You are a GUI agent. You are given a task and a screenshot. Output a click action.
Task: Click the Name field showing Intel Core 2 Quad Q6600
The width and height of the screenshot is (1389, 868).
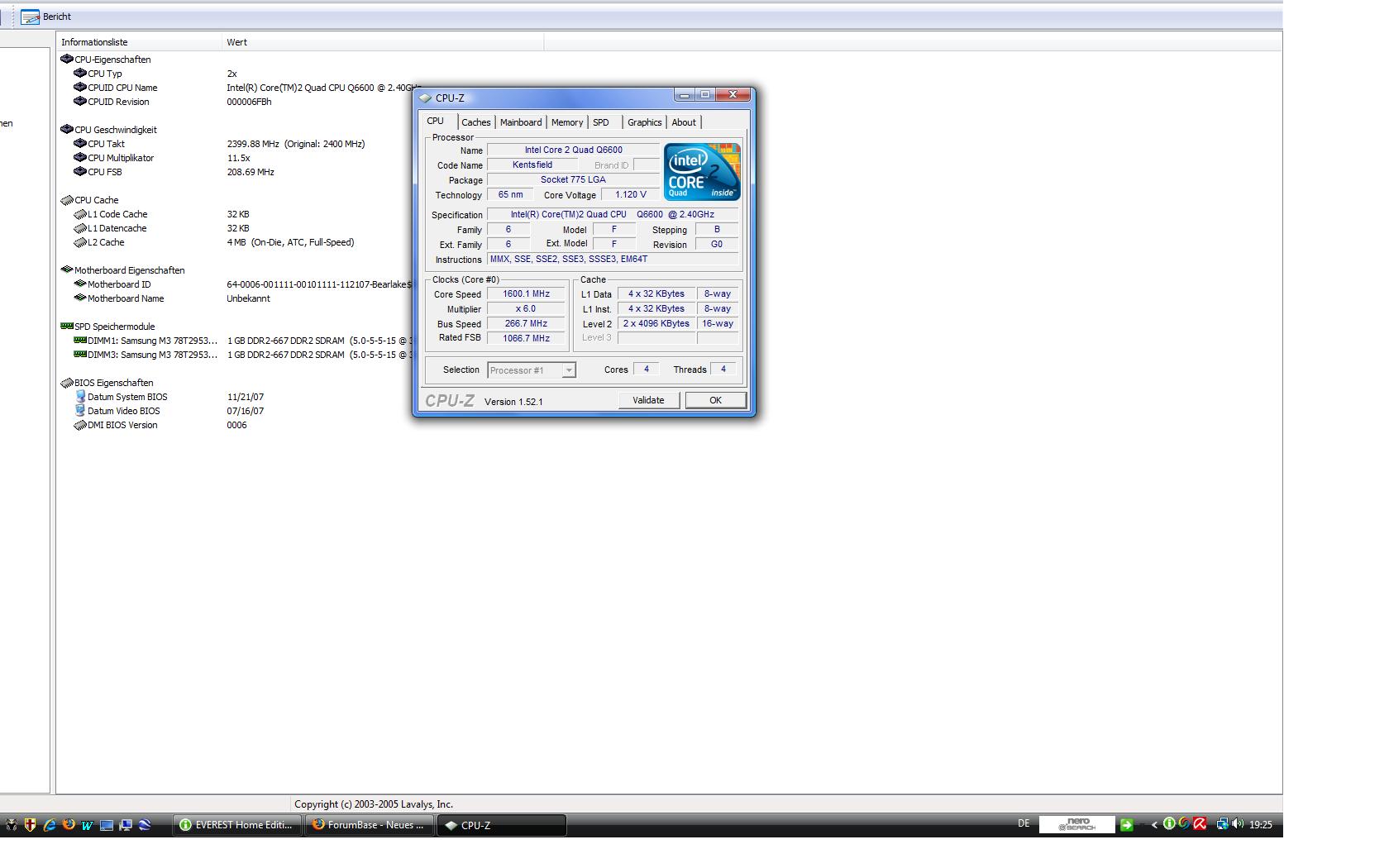[573, 150]
